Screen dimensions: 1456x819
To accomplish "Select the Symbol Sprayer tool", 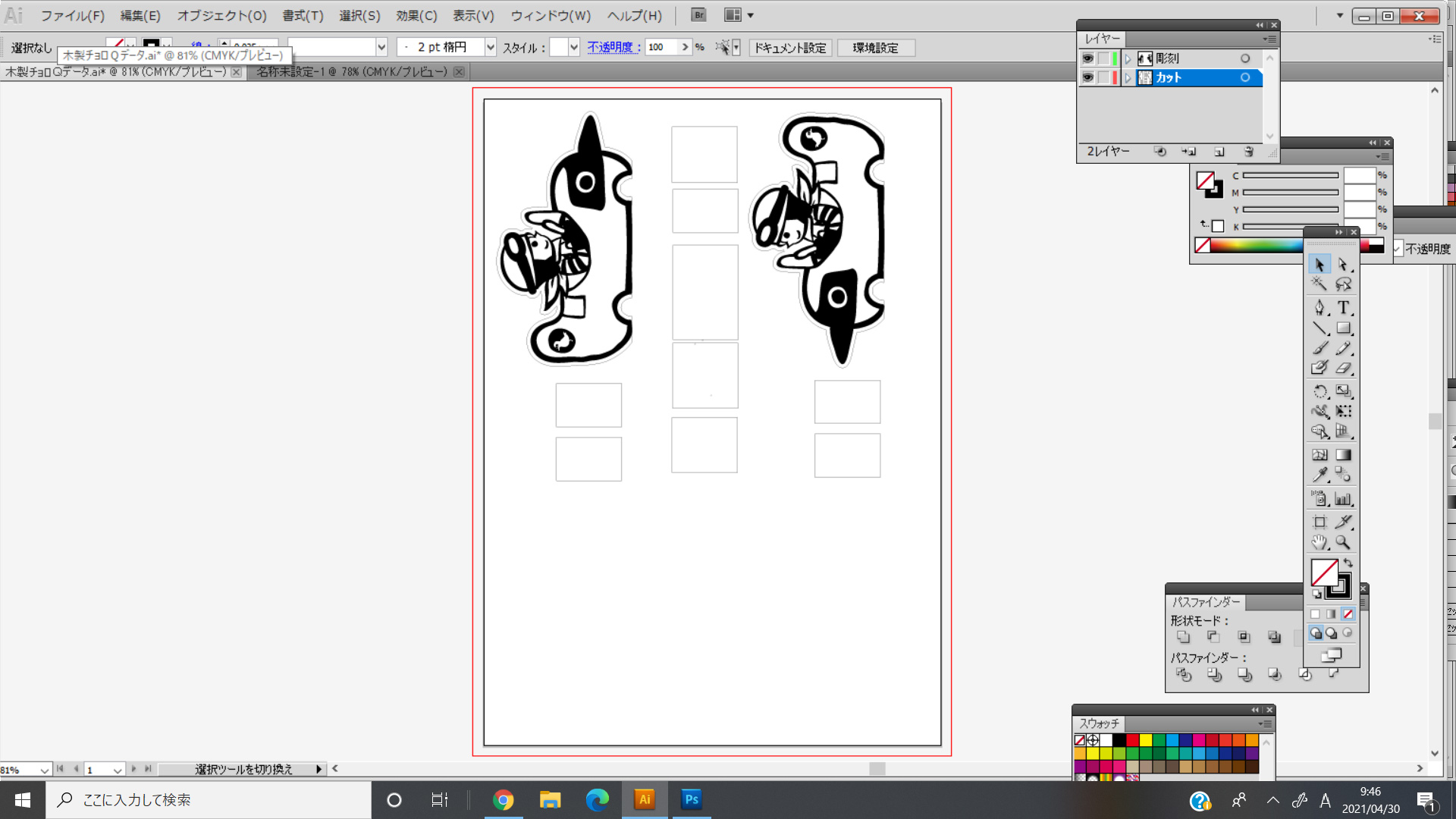I will tap(1319, 499).
